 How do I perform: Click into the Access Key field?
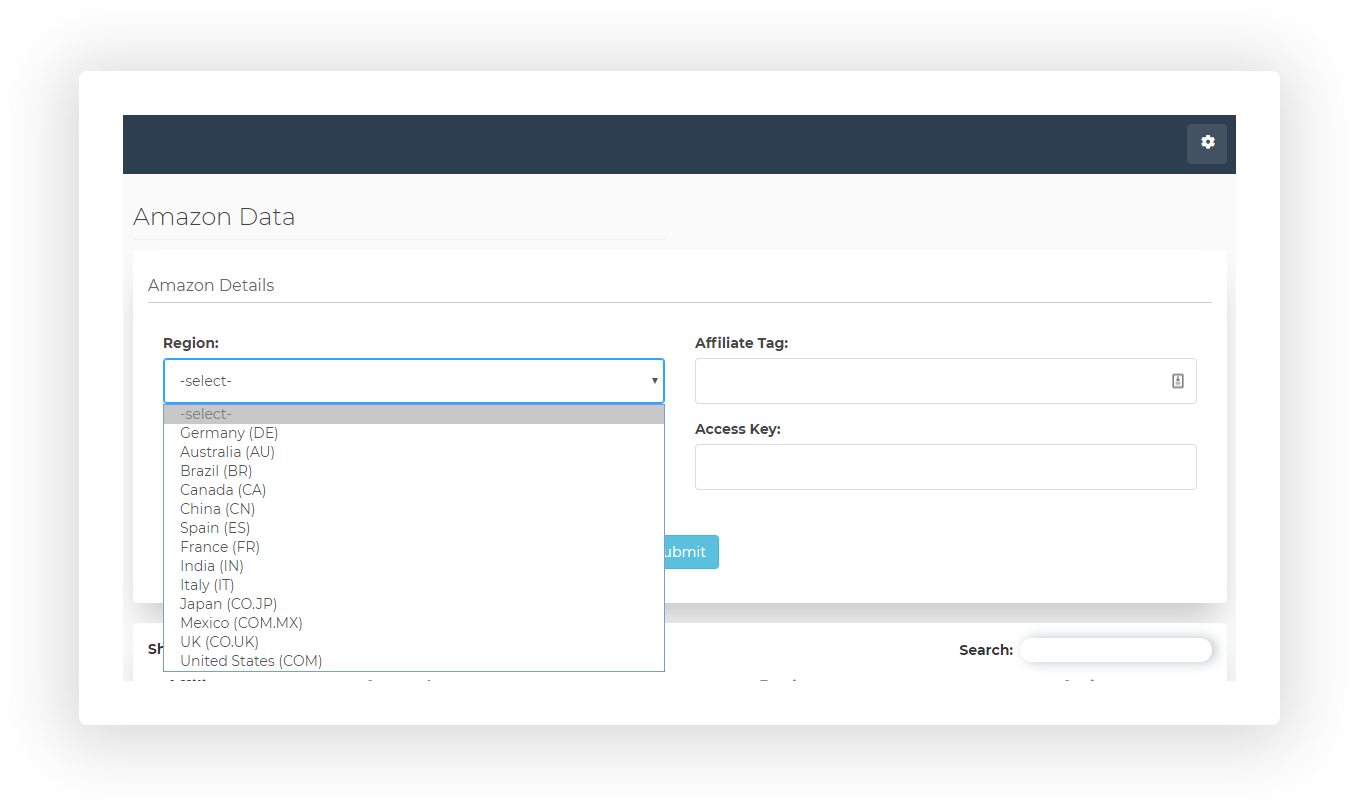(945, 467)
